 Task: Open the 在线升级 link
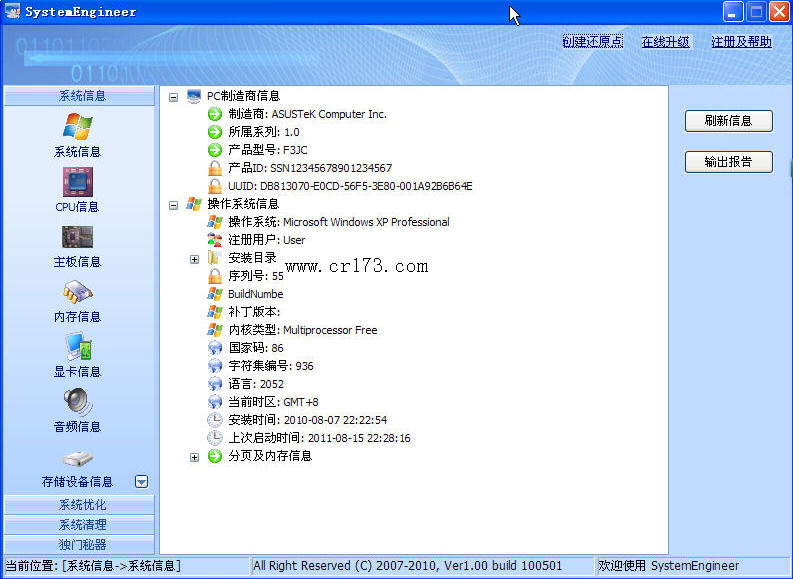pyautogui.click(x=666, y=42)
